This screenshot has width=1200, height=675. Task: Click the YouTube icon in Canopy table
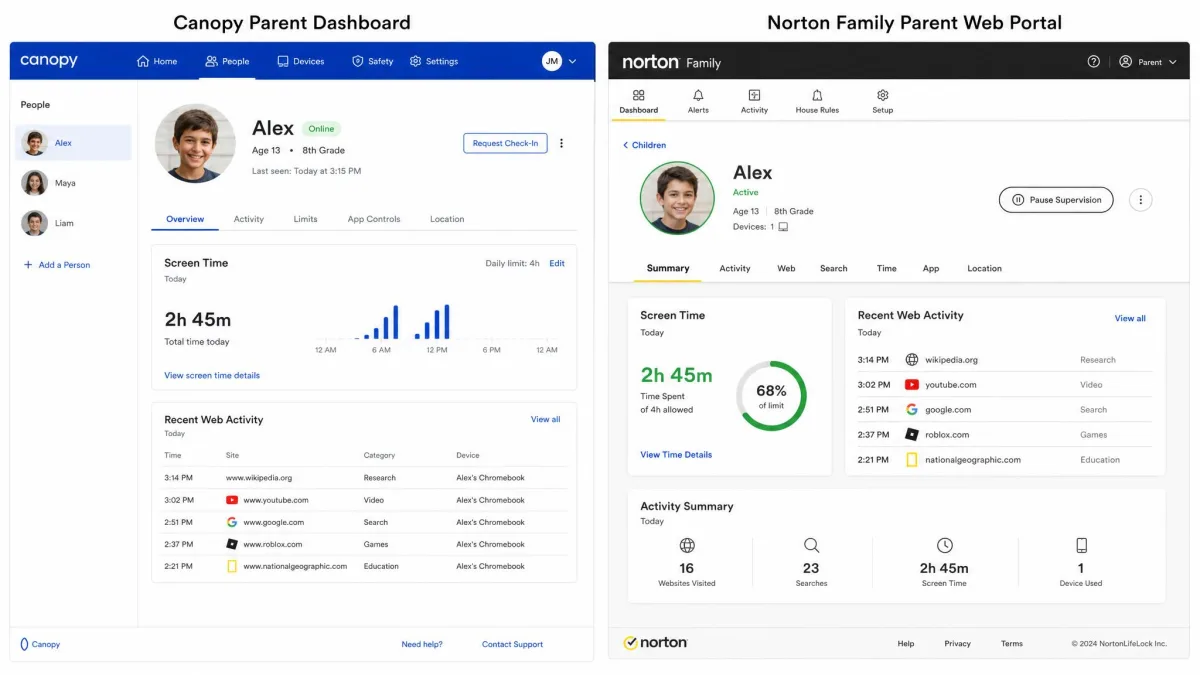click(232, 500)
